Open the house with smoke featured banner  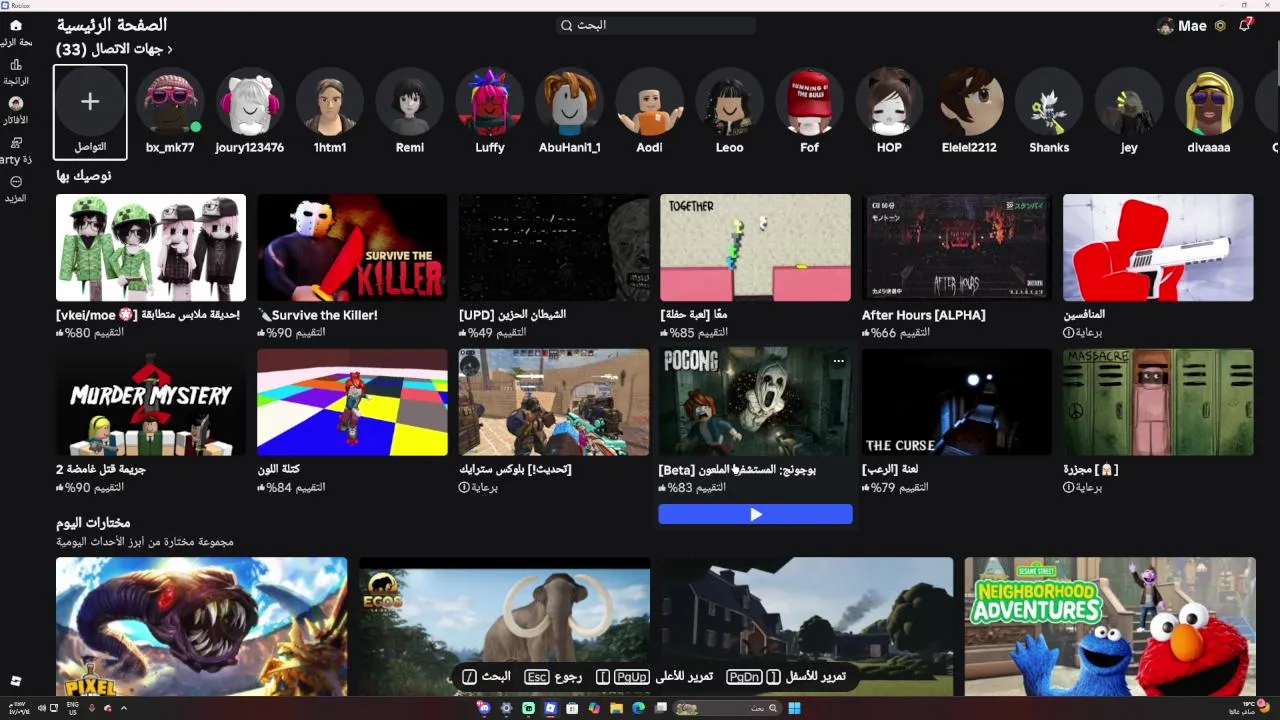pos(807,627)
